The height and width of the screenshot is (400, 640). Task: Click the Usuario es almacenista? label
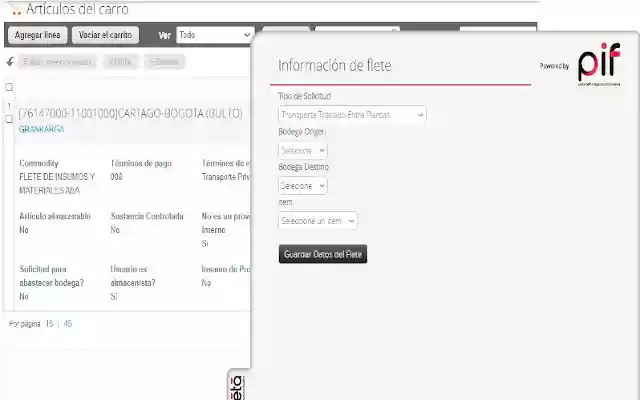pos(133,276)
